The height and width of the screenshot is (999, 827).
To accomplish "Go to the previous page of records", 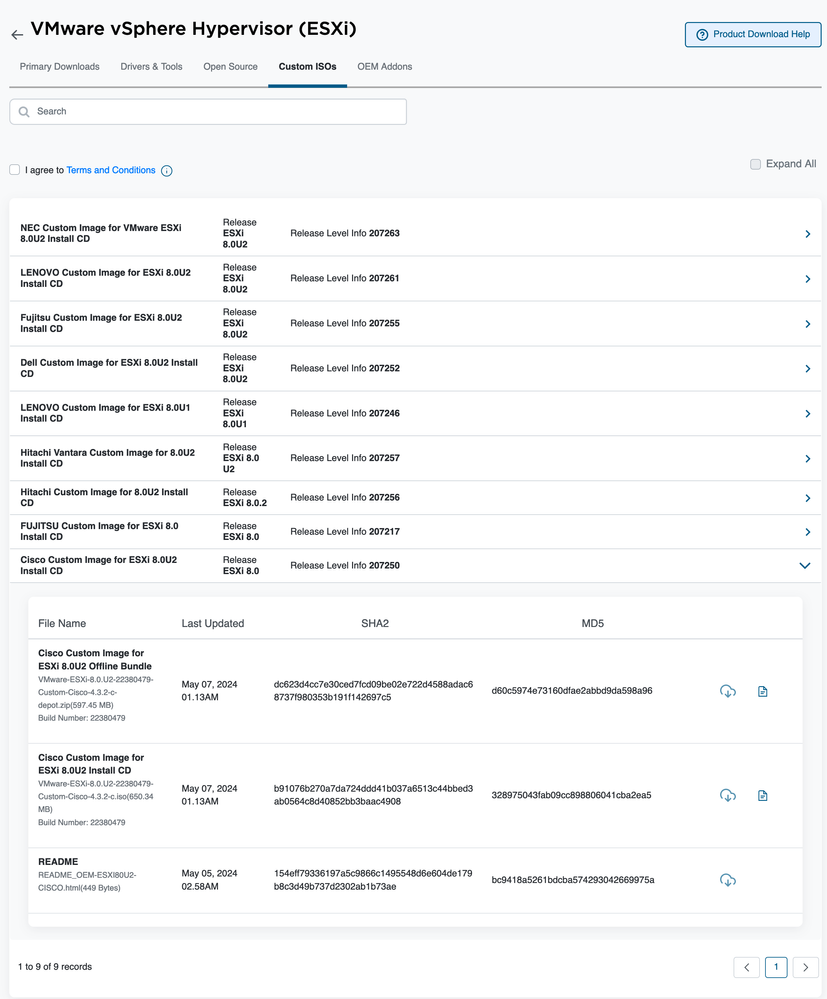I will tap(746, 967).
